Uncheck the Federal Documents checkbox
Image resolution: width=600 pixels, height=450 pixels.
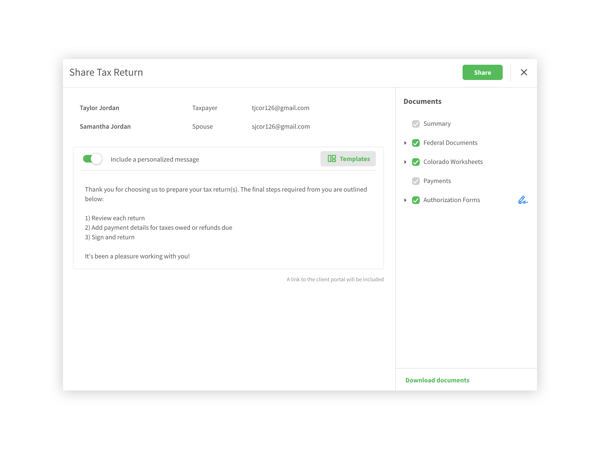coord(416,143)
